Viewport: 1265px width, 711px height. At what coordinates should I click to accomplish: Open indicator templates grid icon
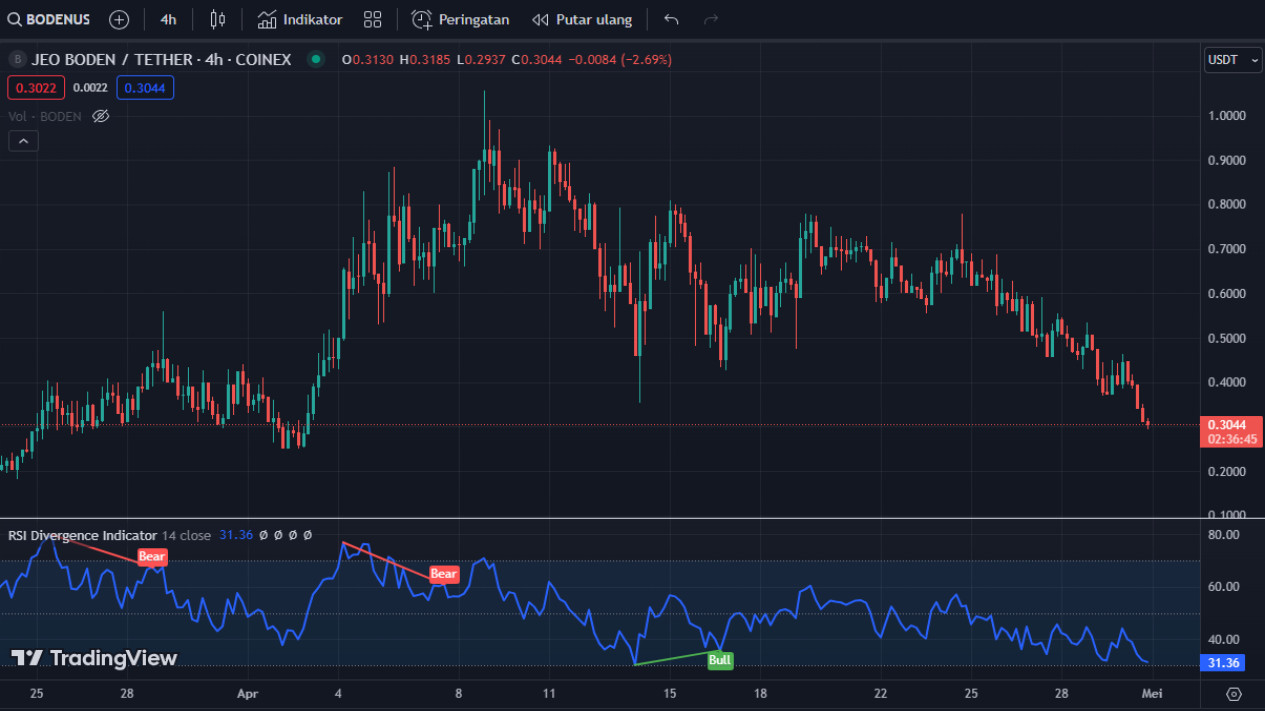click(x=373, y=19)
